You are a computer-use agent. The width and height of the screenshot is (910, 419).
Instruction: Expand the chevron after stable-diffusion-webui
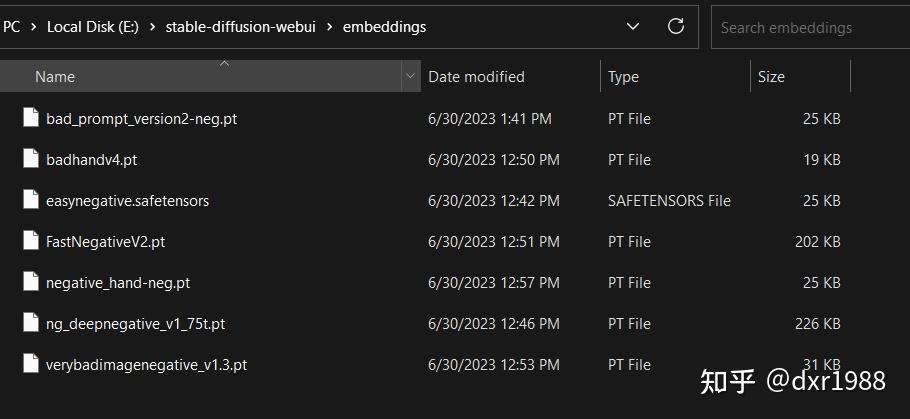point(329,27)
